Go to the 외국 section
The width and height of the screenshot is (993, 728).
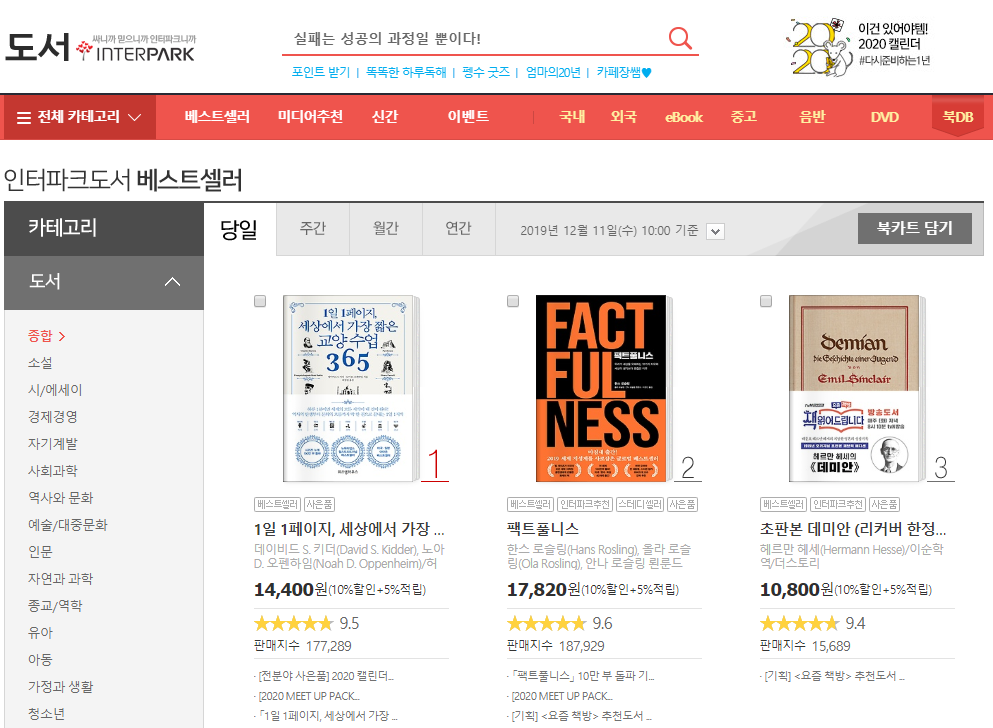point(623,116)
